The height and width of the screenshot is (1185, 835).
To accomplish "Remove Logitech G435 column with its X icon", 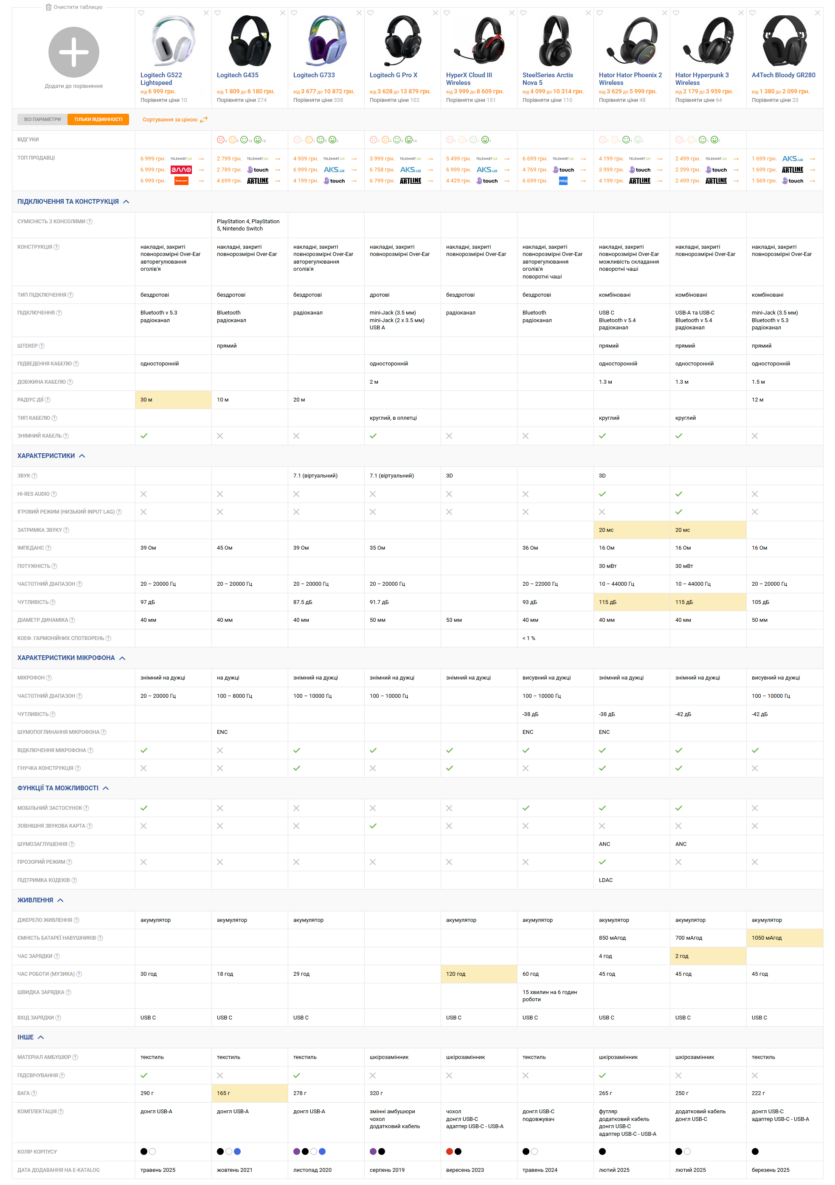I will coord(283,13).
